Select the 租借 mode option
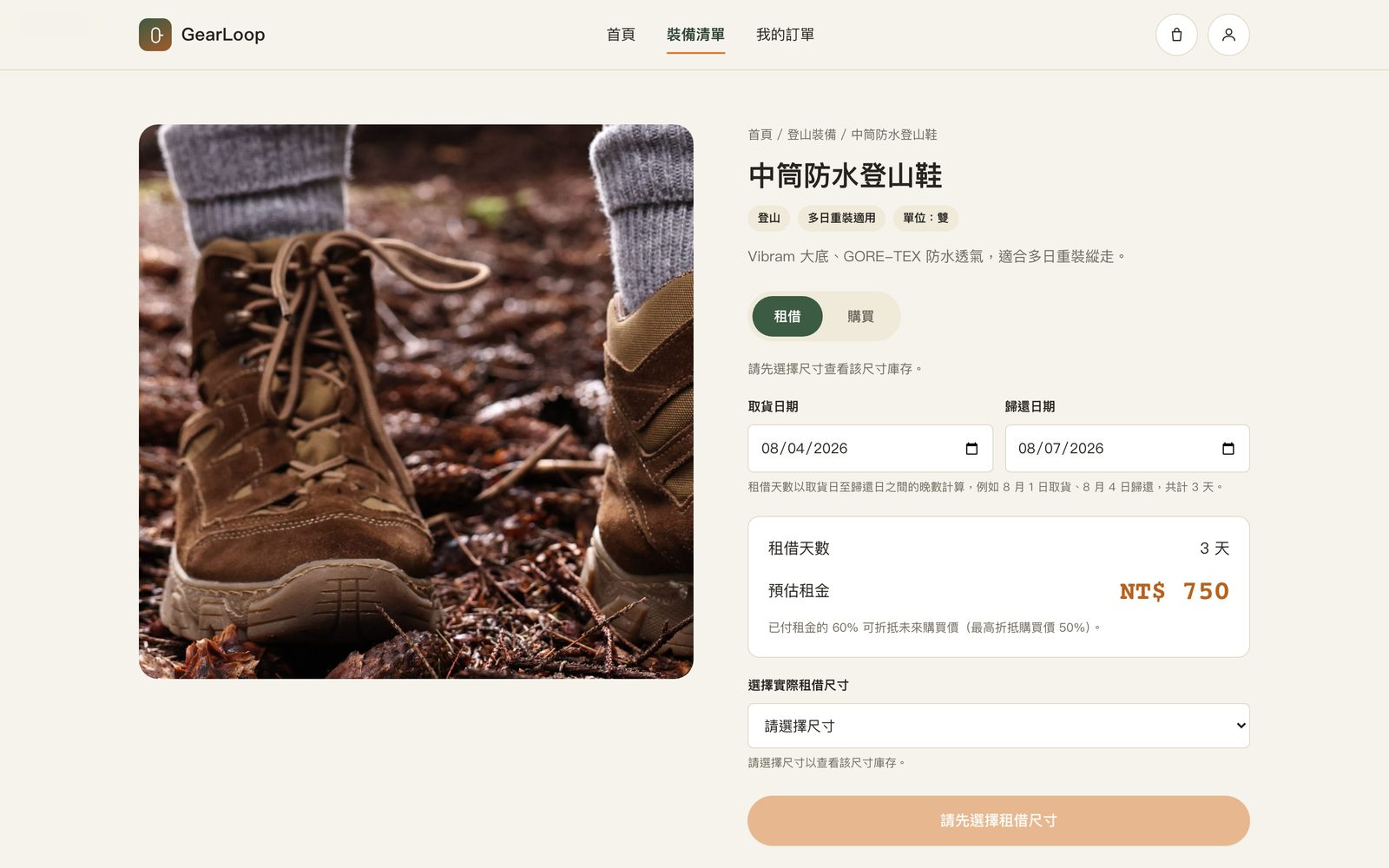Viewport: 1389px width, 868px height. pyautogui.click(x=787, y=316)
